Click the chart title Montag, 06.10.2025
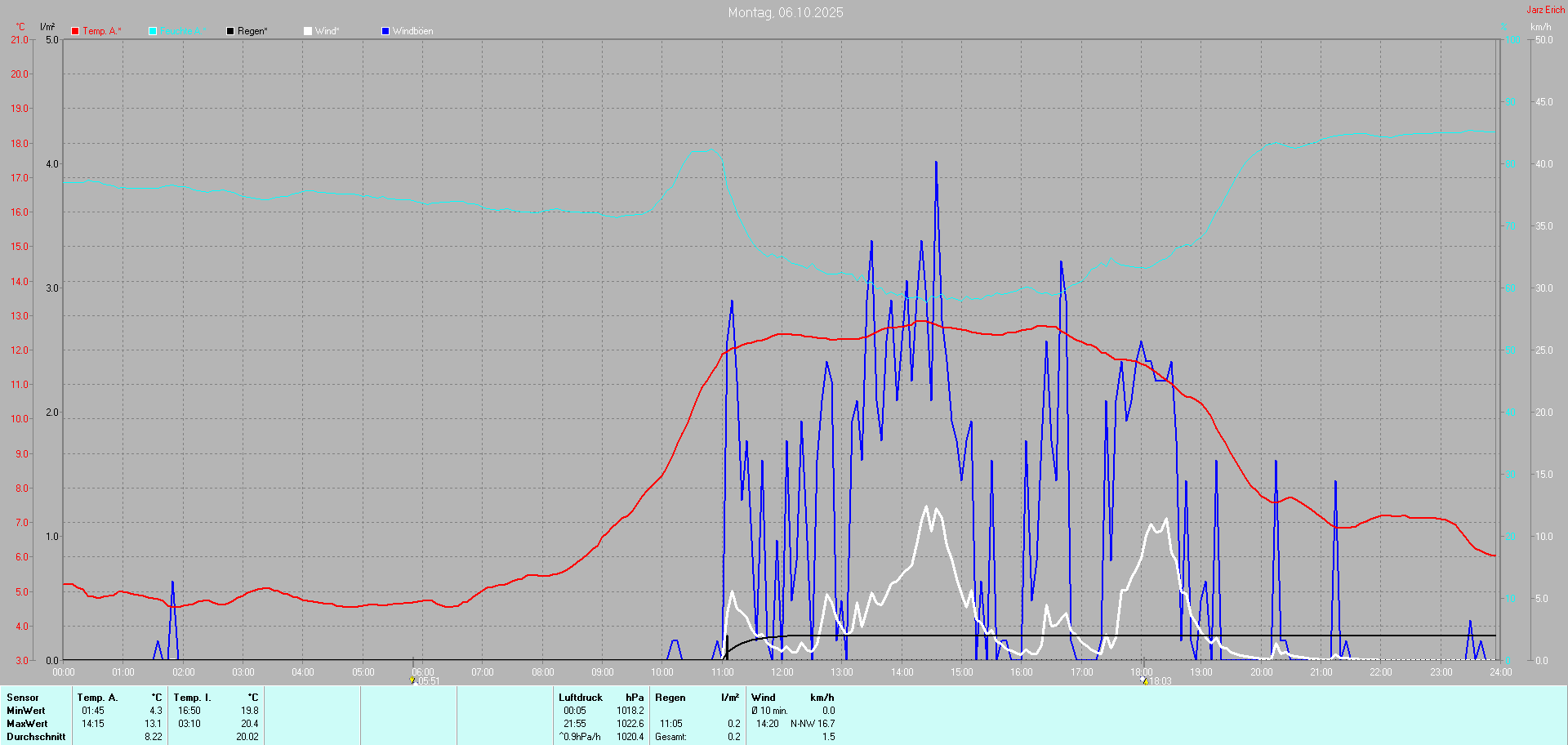 (x=786, y=12)
